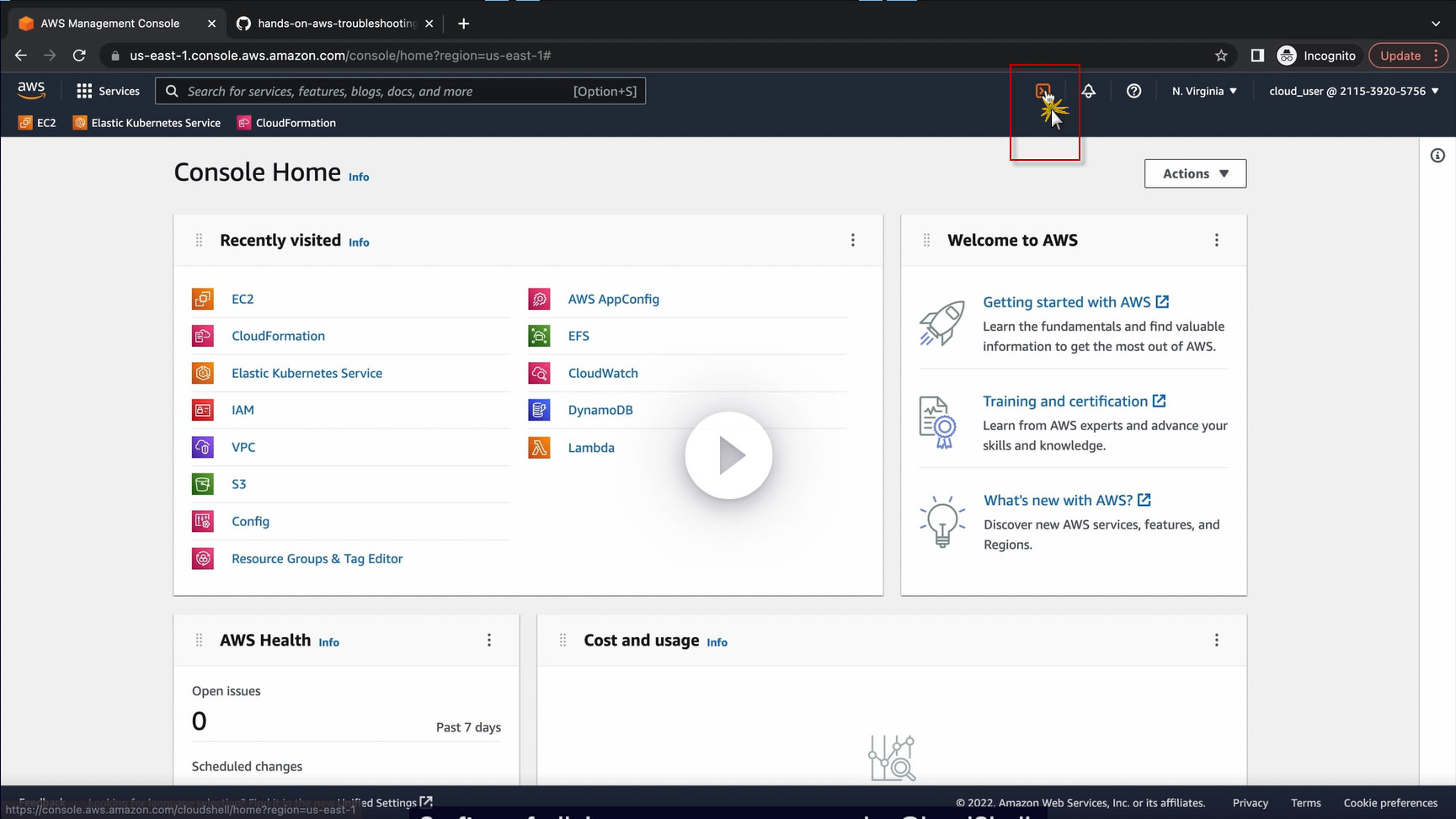Open the Cost and usage widget options menu
Viewport: 1456px width, 819px height.
coord(1217,641)
